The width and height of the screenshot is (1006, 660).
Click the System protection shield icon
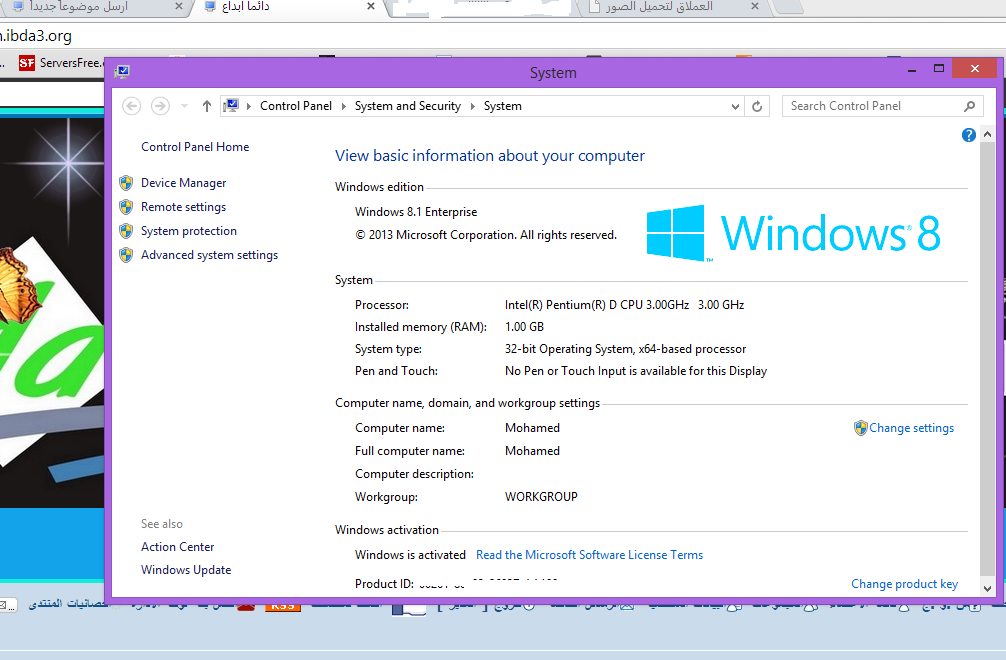tap(126, 231)
